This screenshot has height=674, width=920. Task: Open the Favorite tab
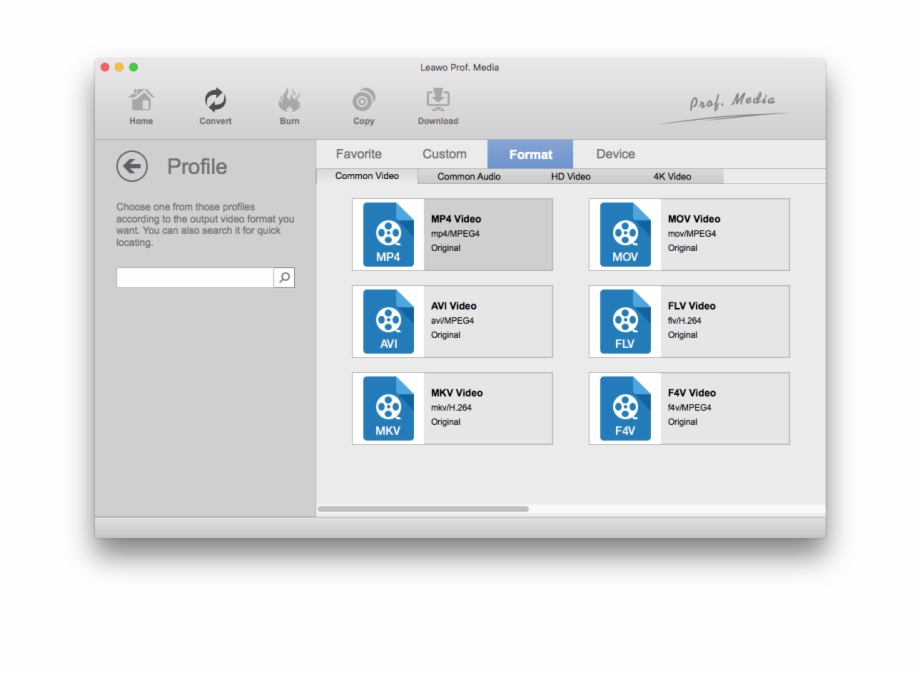click(360, 153)
